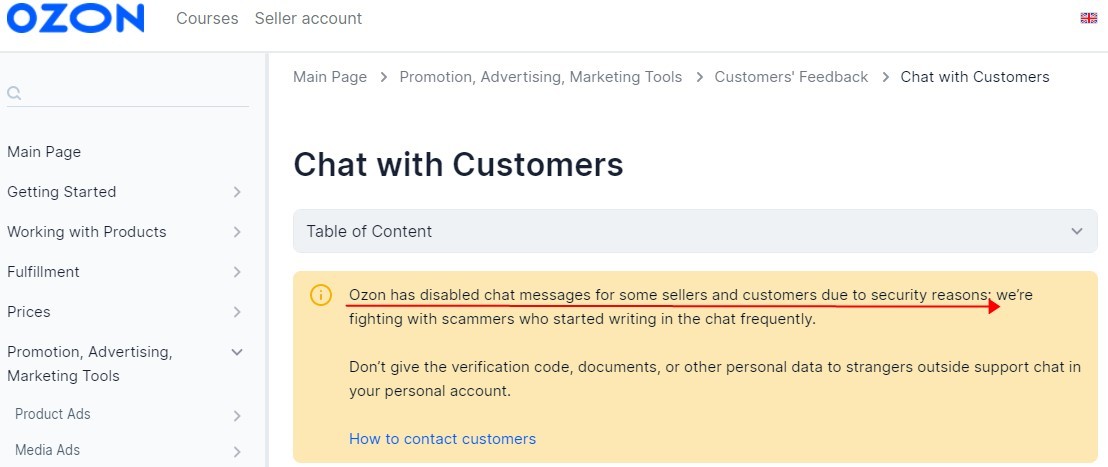This screenshot has width=1108, height=467.
Task: Open the Customers' Feedback breadcrumb
Action: (x=791, y=77)
